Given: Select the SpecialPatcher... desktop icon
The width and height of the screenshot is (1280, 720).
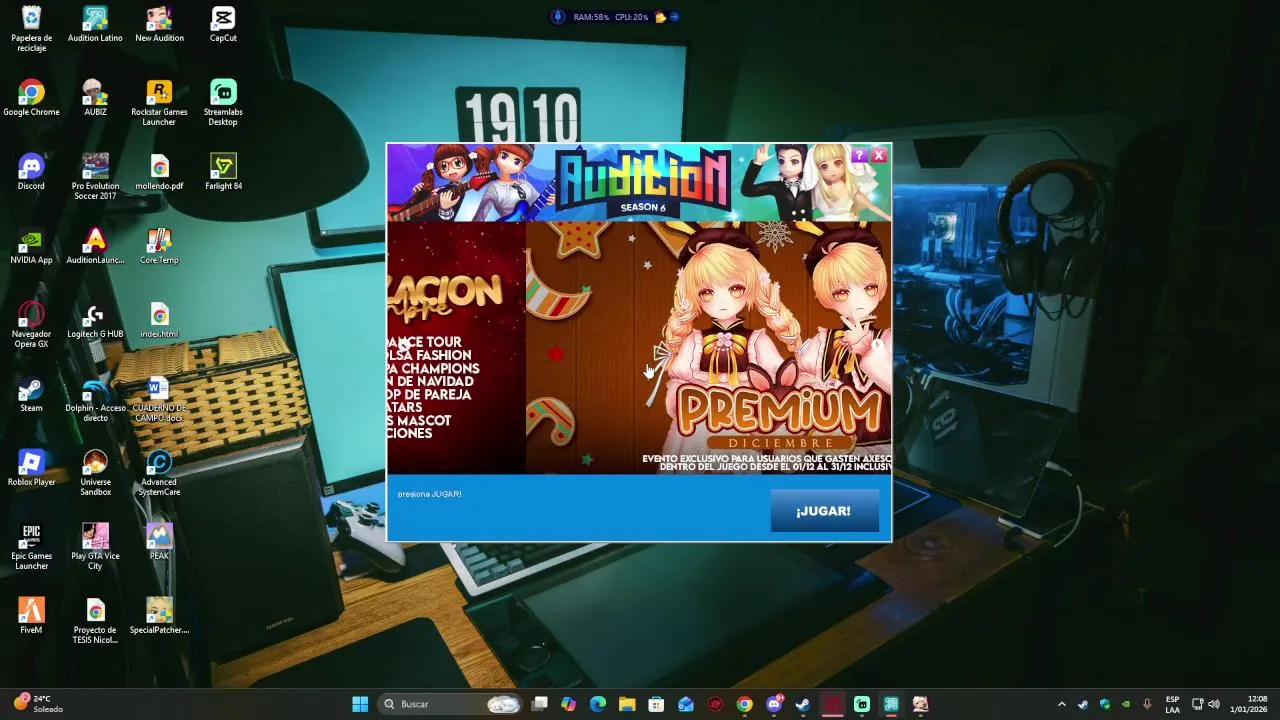Looking at the screenshot, I should tap(159, 616).
